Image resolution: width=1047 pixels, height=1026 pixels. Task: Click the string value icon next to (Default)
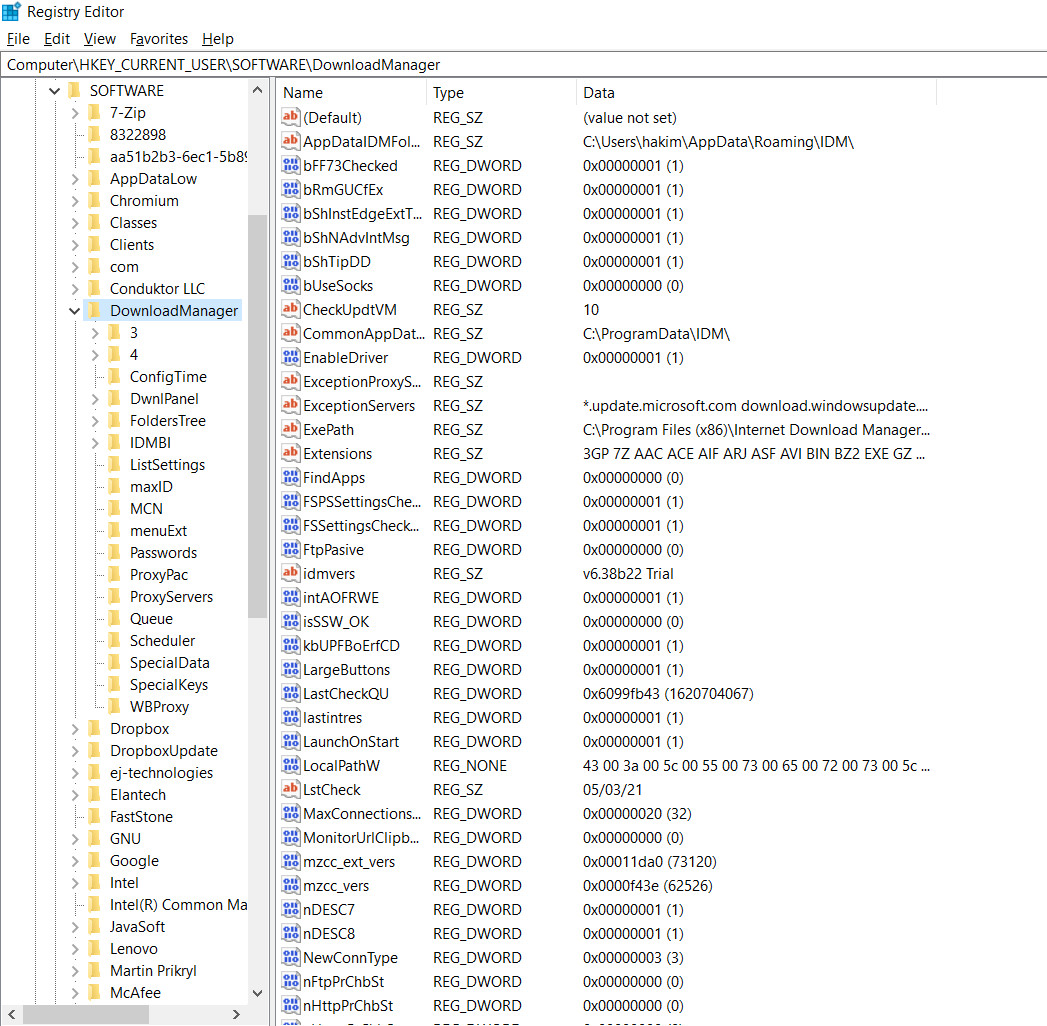pos(290,117)
